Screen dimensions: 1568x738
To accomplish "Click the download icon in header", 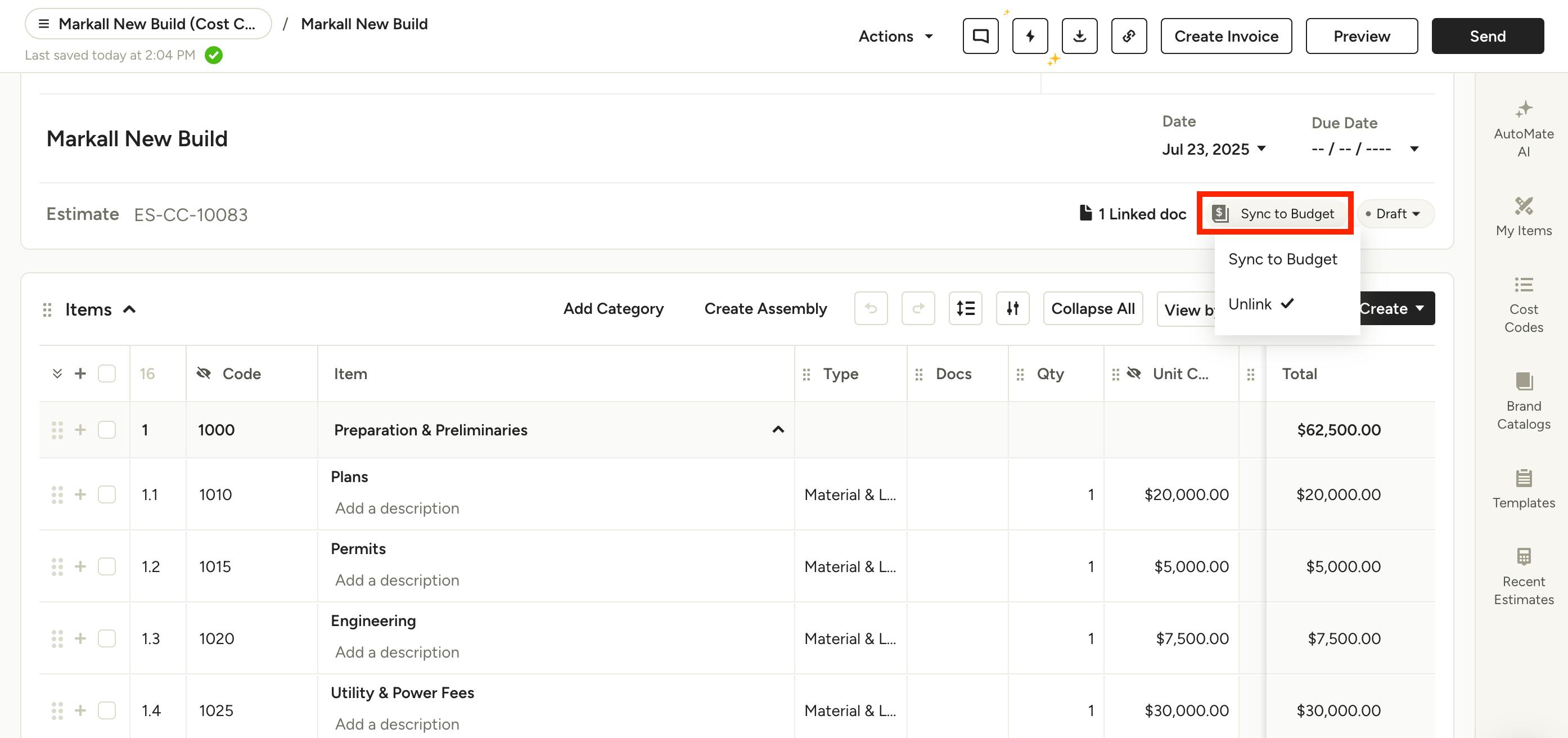I will click(x=1079, y=36).
